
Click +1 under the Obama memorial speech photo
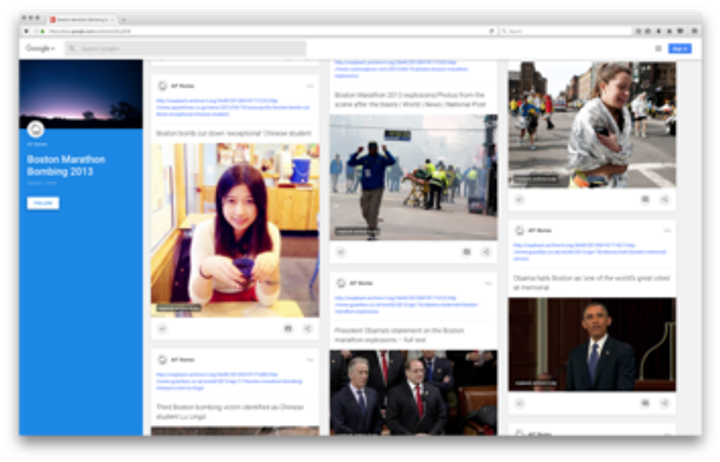[x=519, y=403]
